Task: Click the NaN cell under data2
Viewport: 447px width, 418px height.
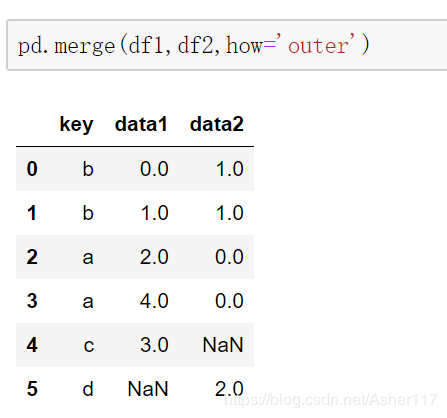Action: point(223,345)
